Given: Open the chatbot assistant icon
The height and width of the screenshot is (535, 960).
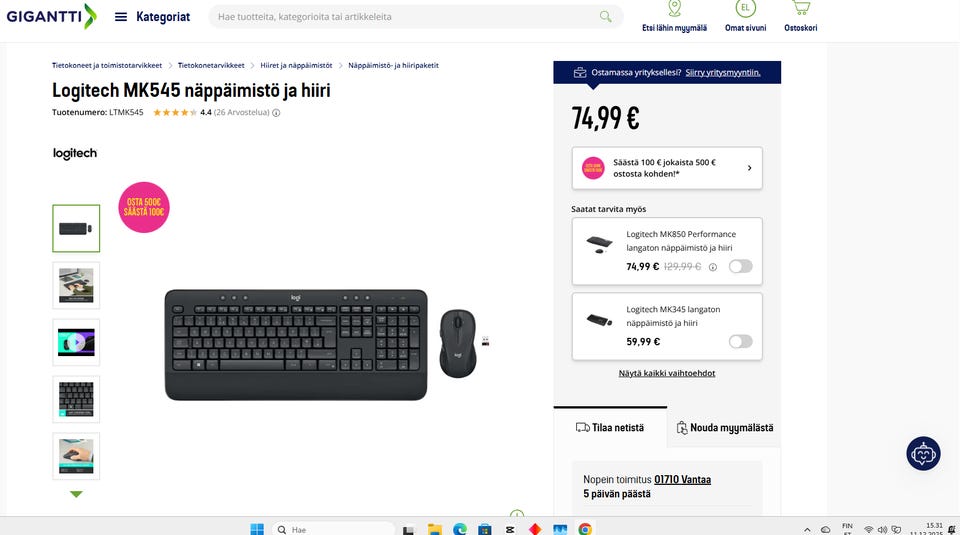Looking at the screenshot, I should coord(923,454).
